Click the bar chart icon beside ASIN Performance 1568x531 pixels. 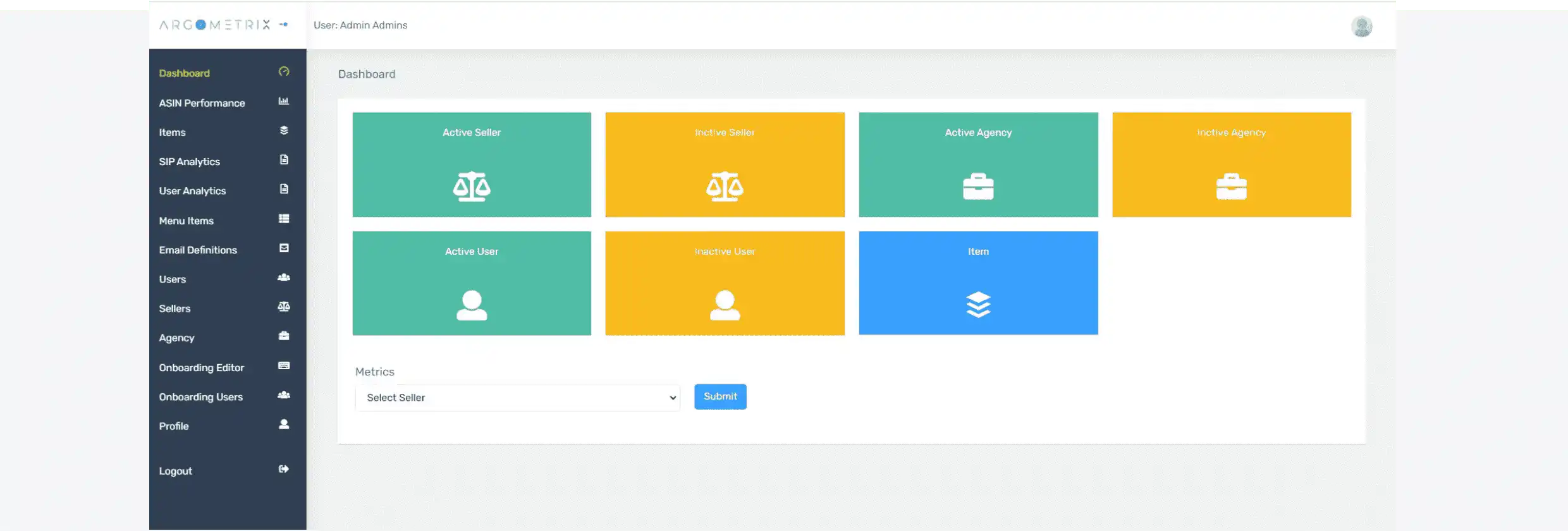(x=284, y=101)
